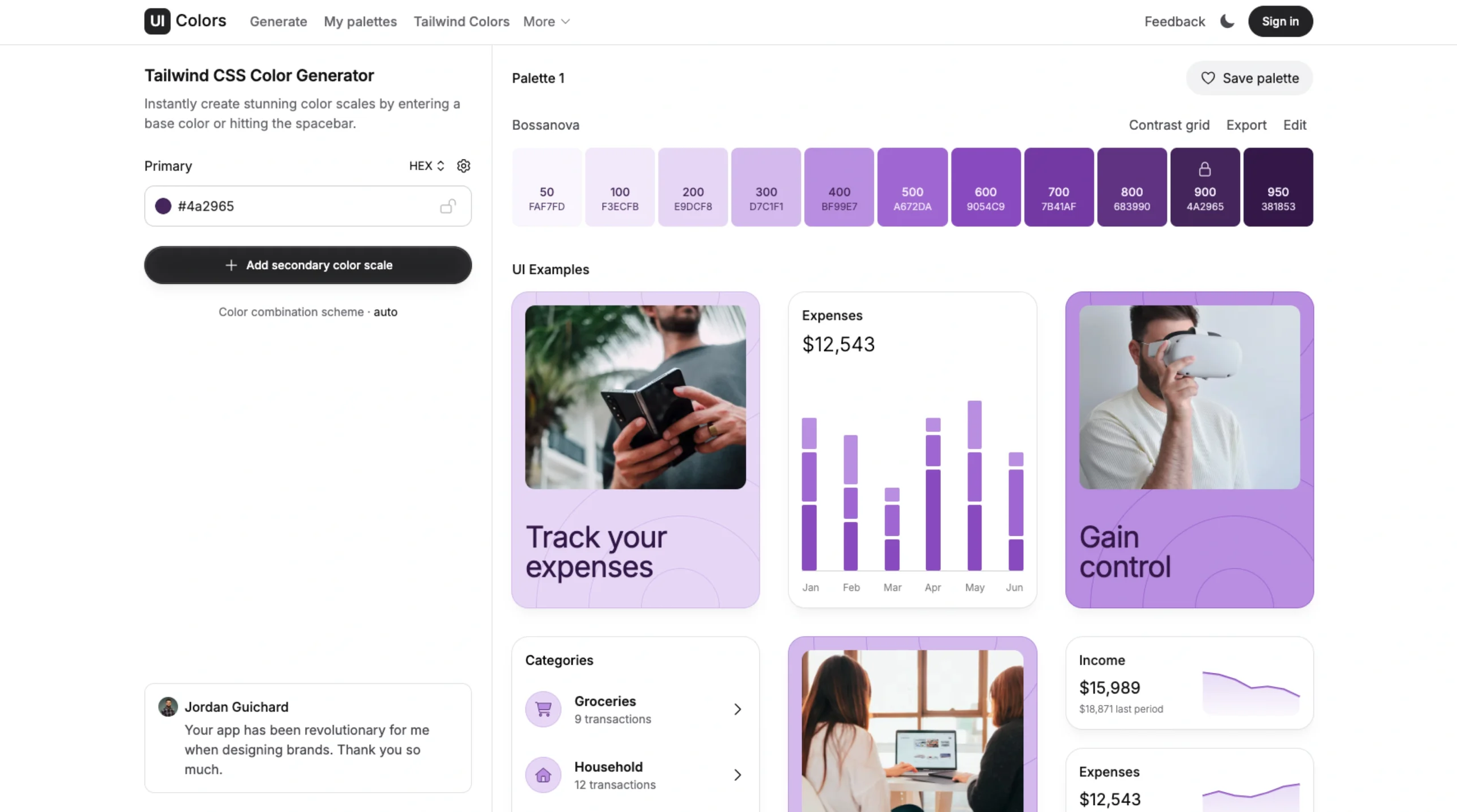Viewport: 1457px width, 812px height.
Task: Toggle the lock icon in the primary color field
Action: click(x=448, y=206)
